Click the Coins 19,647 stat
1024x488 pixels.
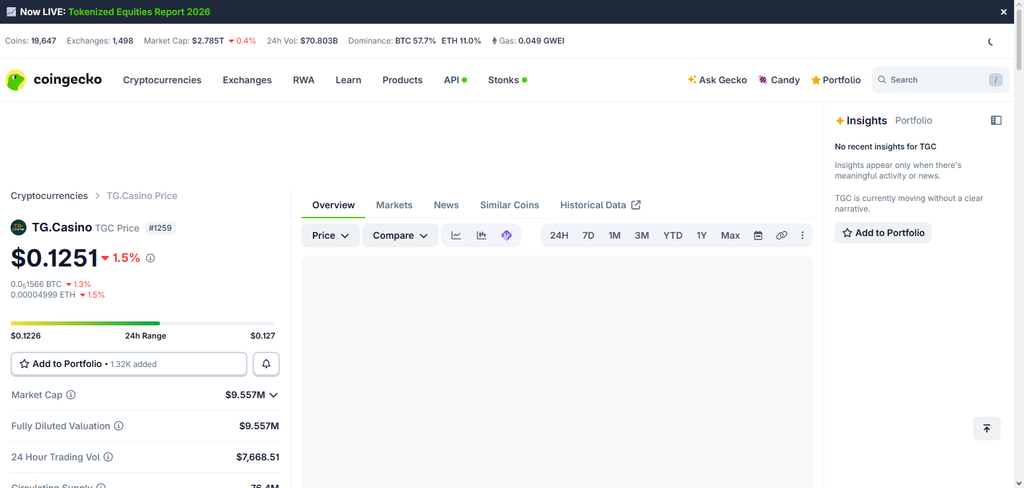pyautogui.click(x=31, y=41)
